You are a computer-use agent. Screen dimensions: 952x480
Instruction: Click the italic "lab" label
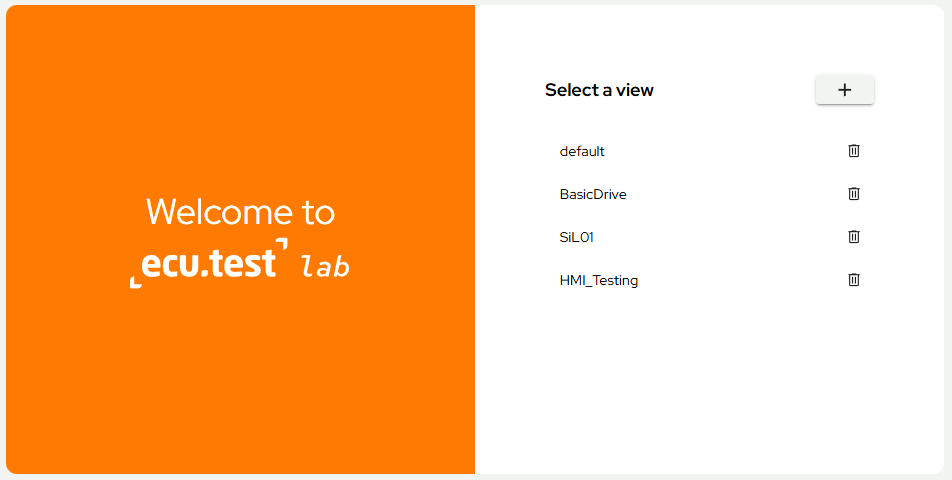click(x=326, y=266)
